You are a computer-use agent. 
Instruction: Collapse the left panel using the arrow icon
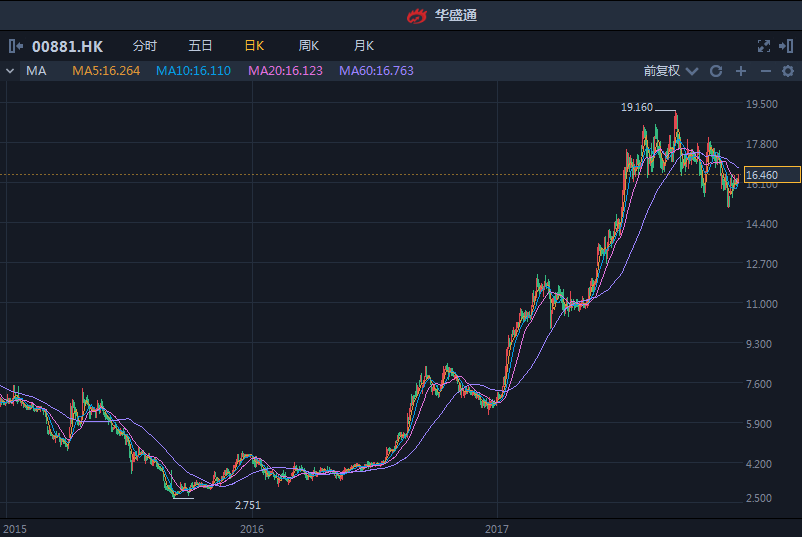click(x=16, y=46)
